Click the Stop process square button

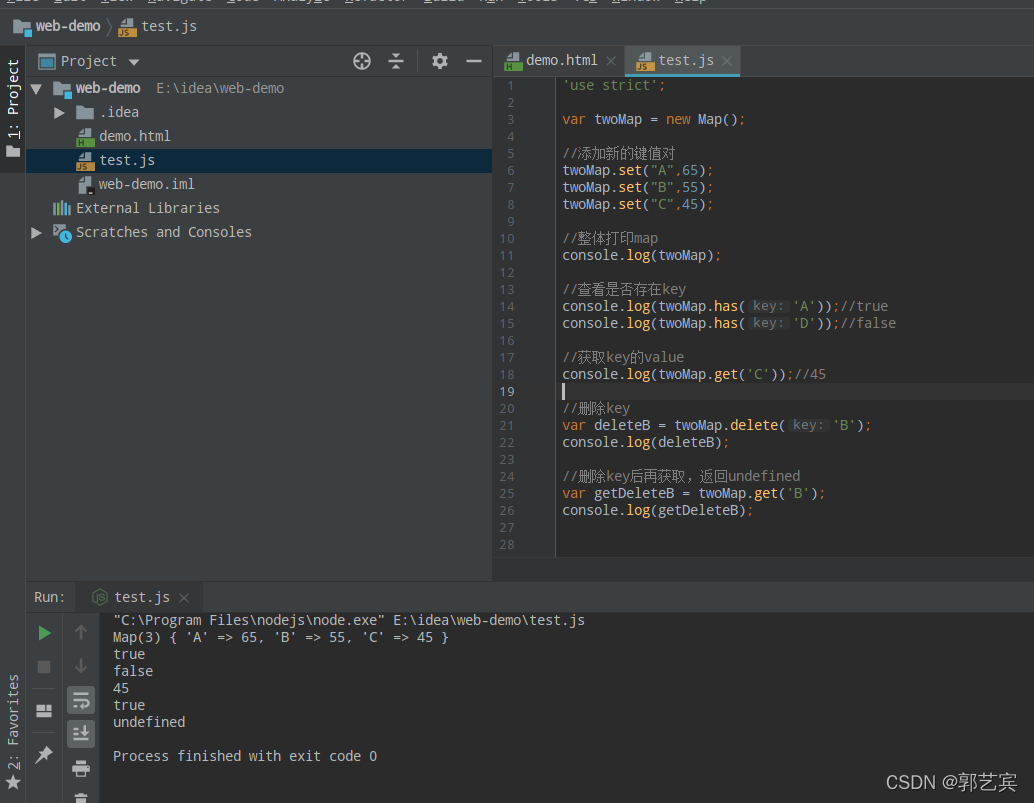(44, 667)
